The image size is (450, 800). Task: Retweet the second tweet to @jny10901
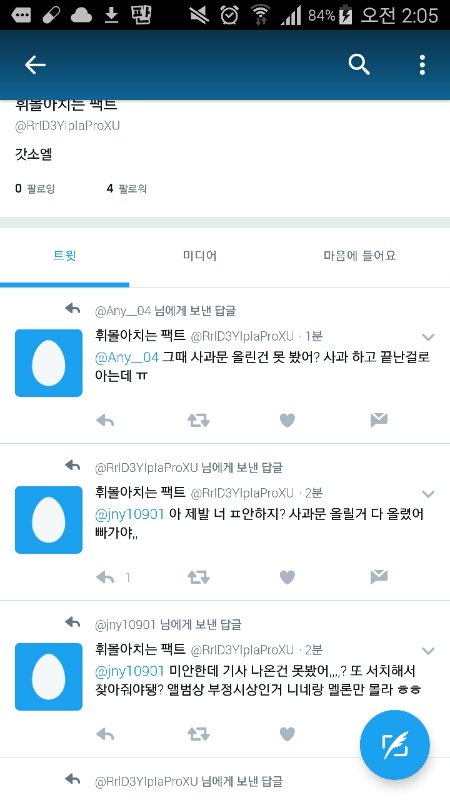tap(198, 578)
